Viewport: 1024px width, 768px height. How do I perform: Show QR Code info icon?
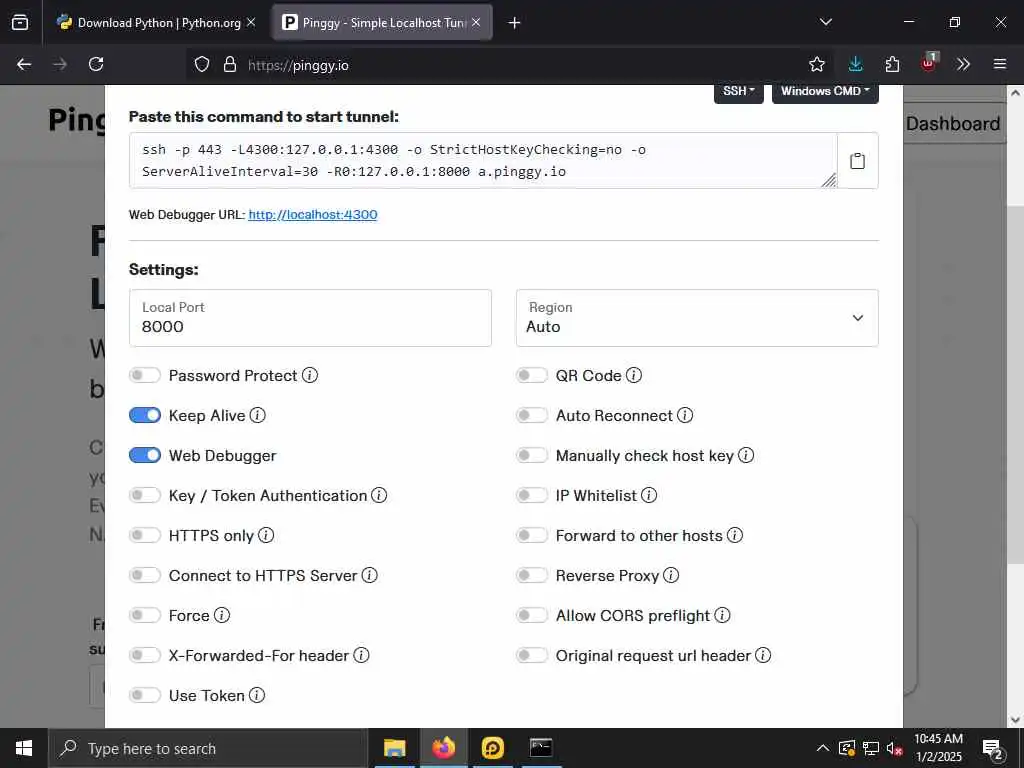(634, 376)
